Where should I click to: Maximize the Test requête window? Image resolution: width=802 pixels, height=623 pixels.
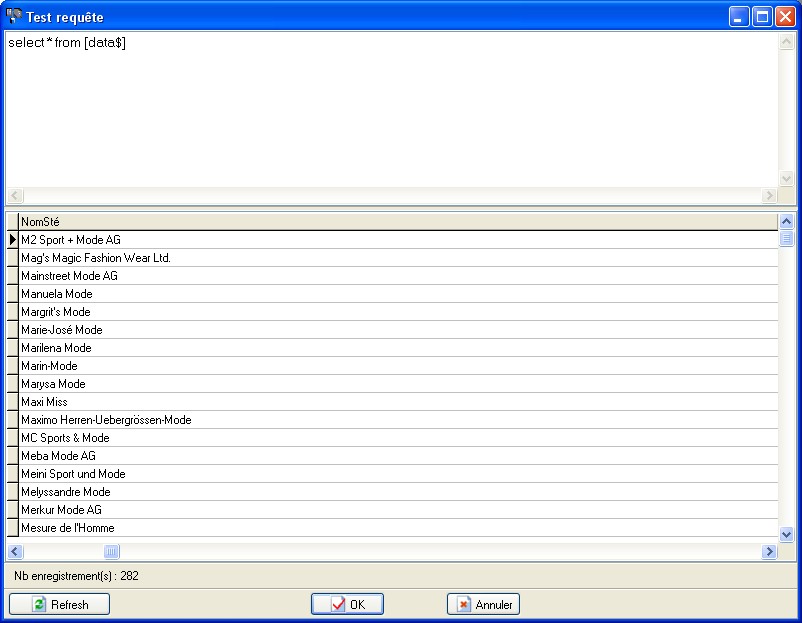point(762,17)
